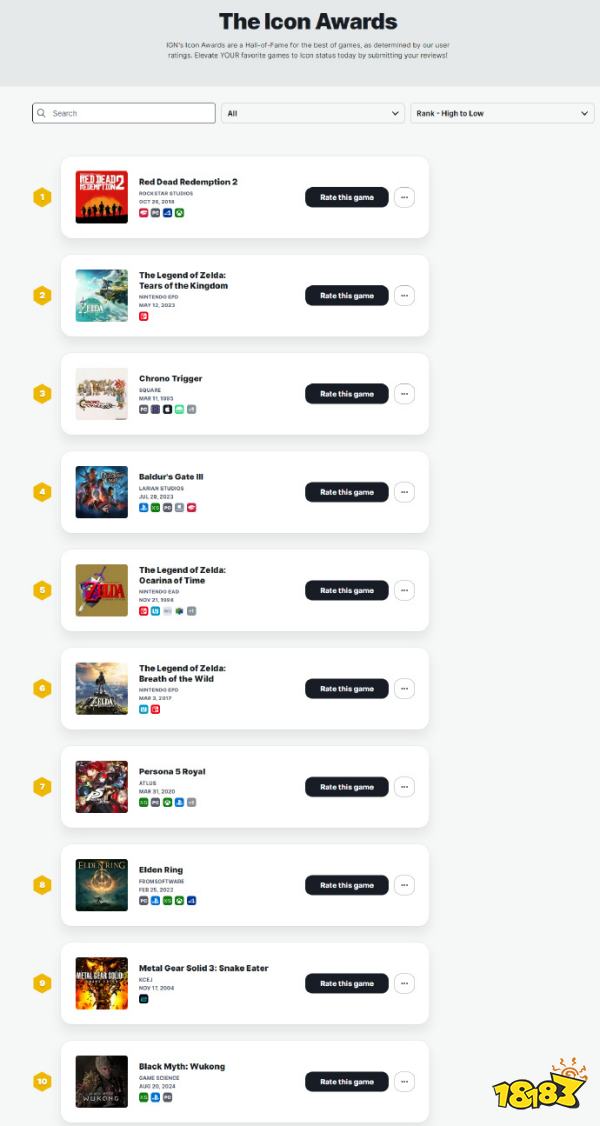Open more options for Elden Ring

coord(404,885)
